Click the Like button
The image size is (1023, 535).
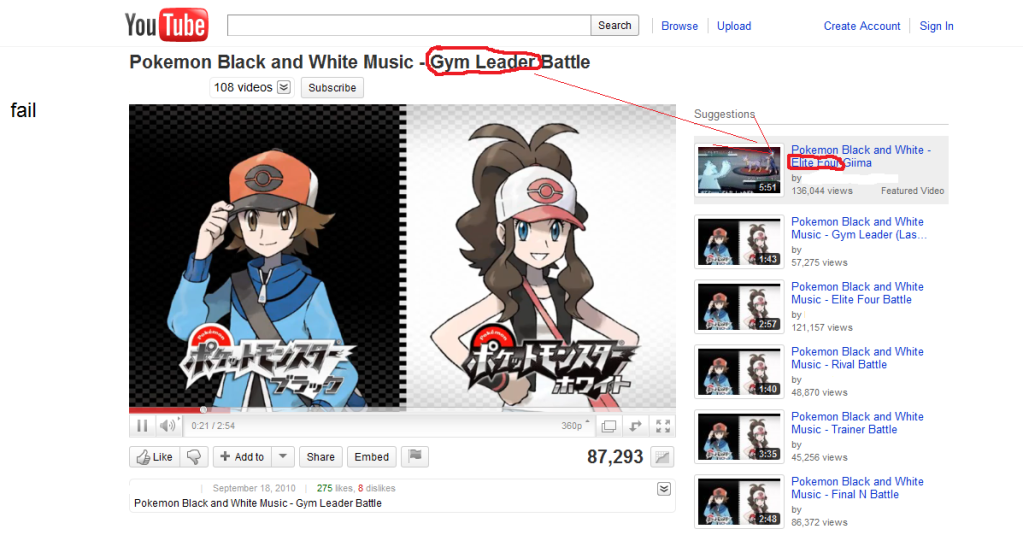[x=155, y=457]
